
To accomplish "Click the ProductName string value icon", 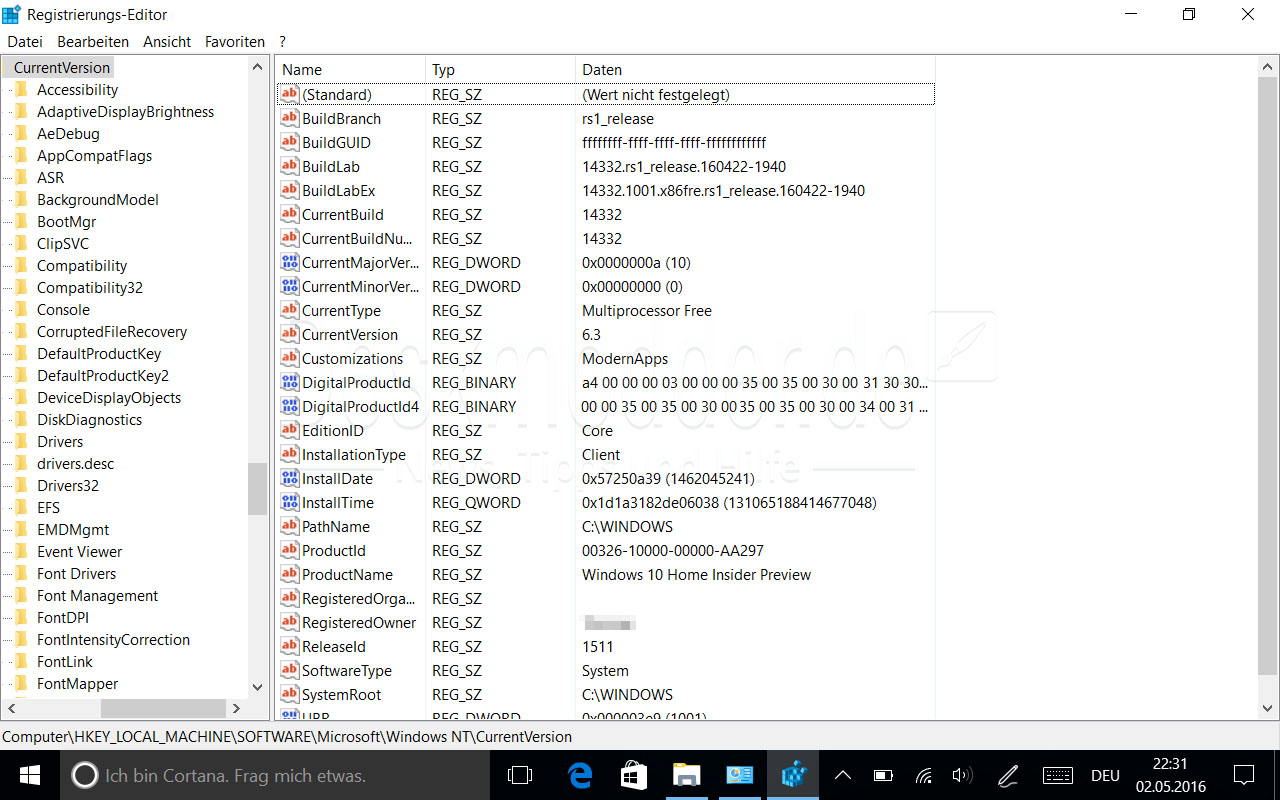I will [x=290, y=574].
